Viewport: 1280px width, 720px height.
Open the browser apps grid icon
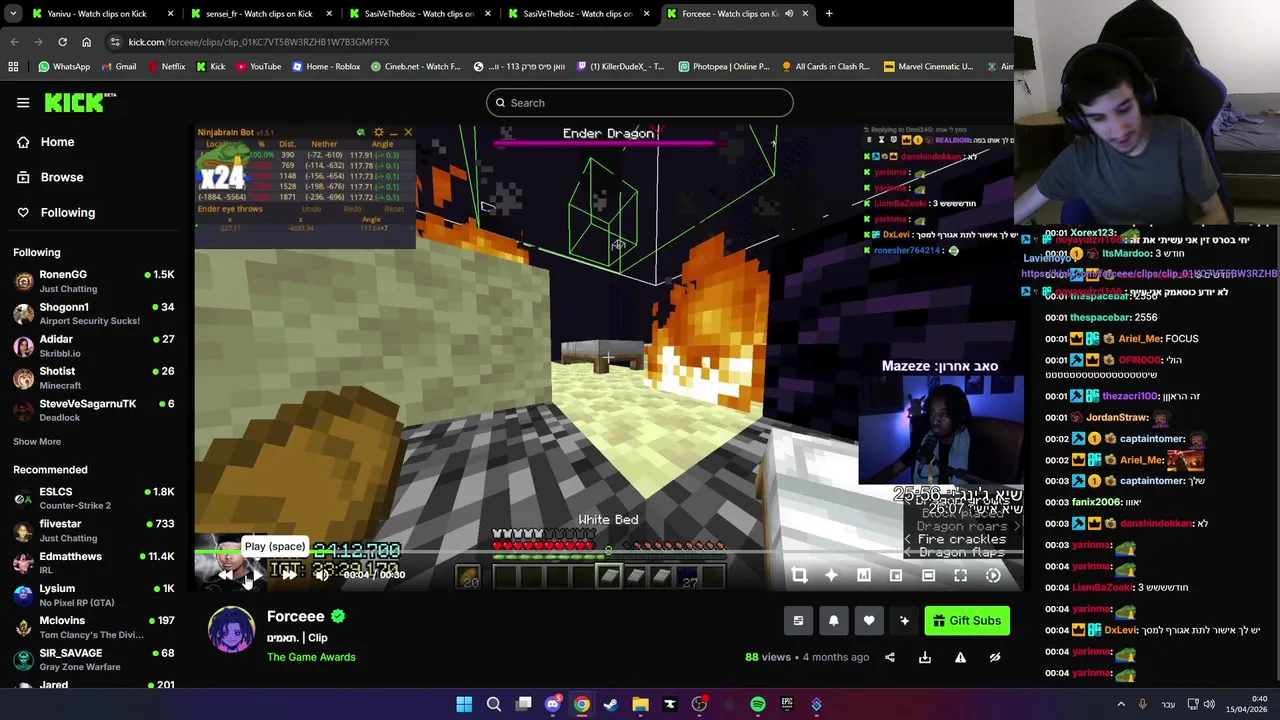13,67
